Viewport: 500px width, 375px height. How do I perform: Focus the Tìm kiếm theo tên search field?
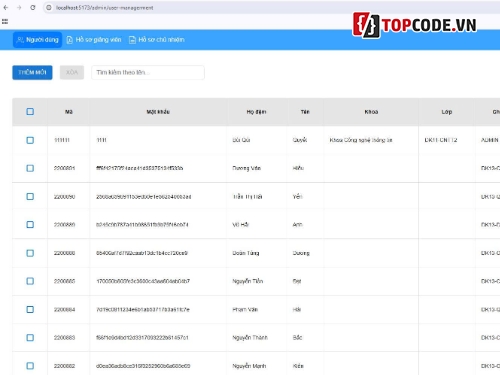(148, 72)
